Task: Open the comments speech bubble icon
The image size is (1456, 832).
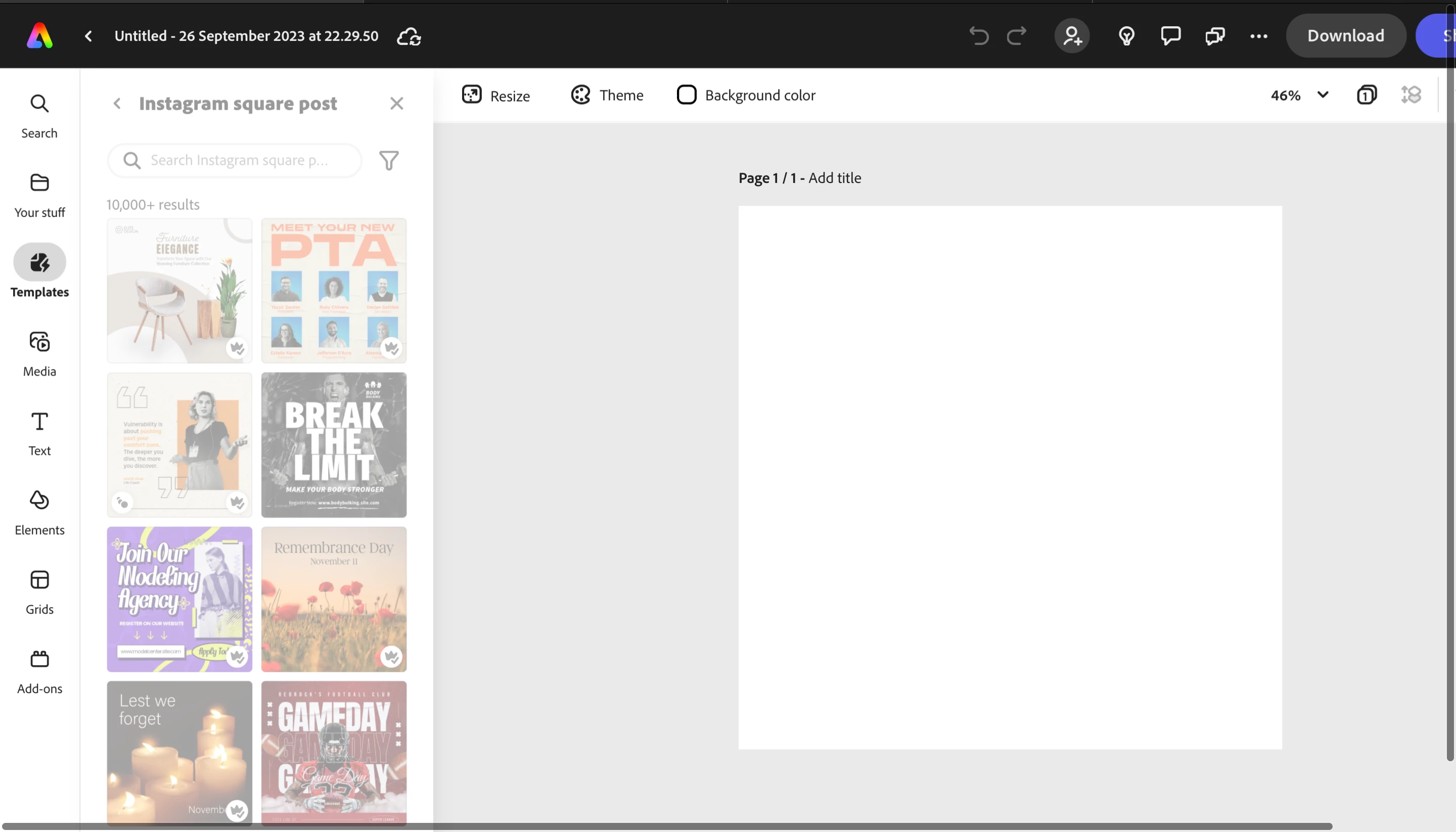Action: (1170, 36)
